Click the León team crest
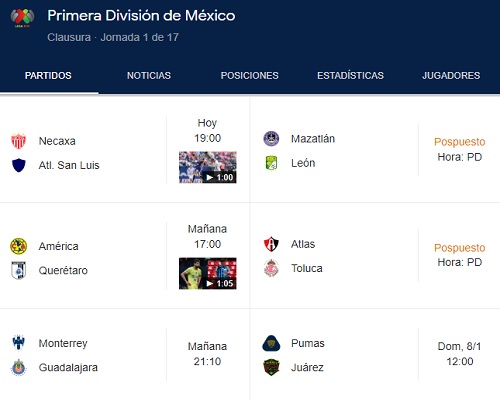This screenshot has width=500, height=400. tap(271, 163)
